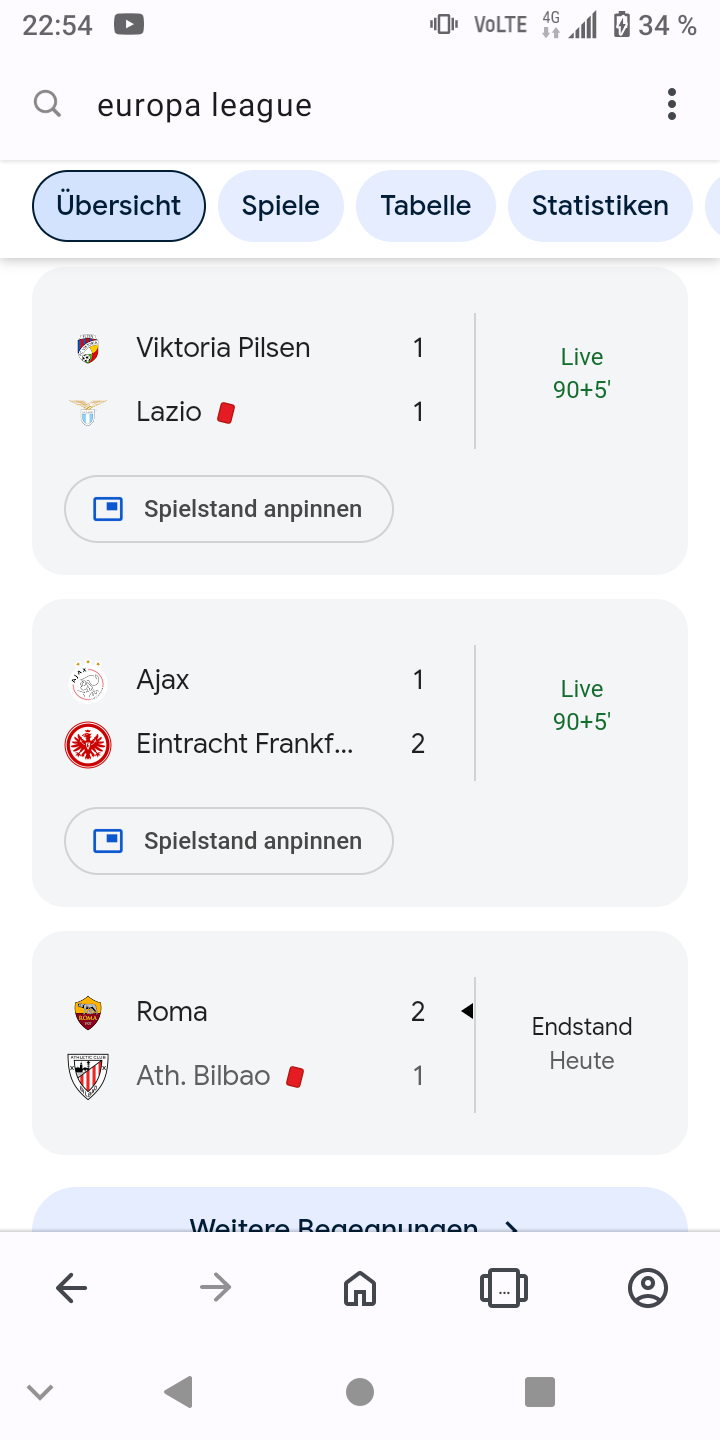
Task: Select the Übersicht tab
Action: coord(119,206)
